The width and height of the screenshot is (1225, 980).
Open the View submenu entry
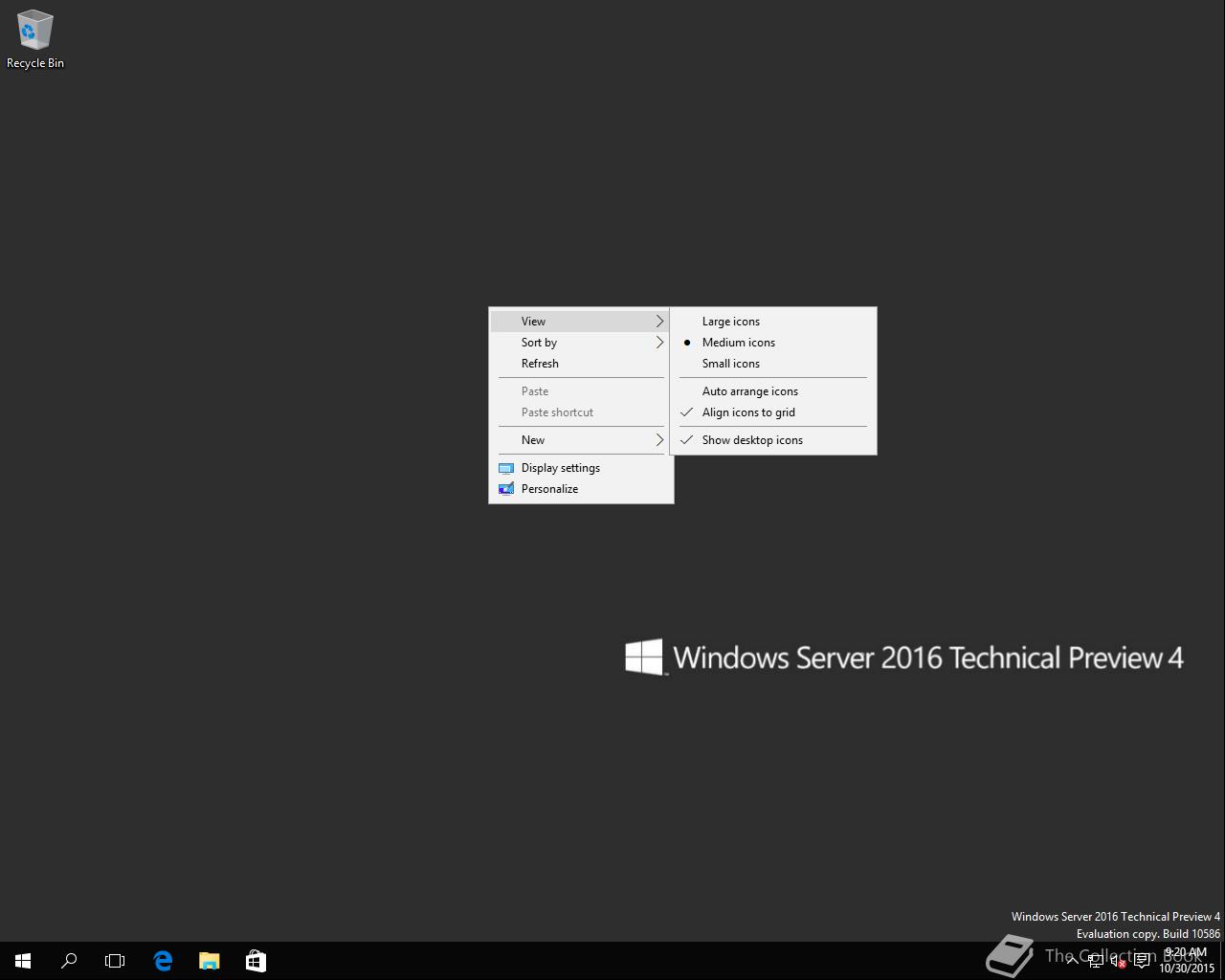(x=581, y=322)
